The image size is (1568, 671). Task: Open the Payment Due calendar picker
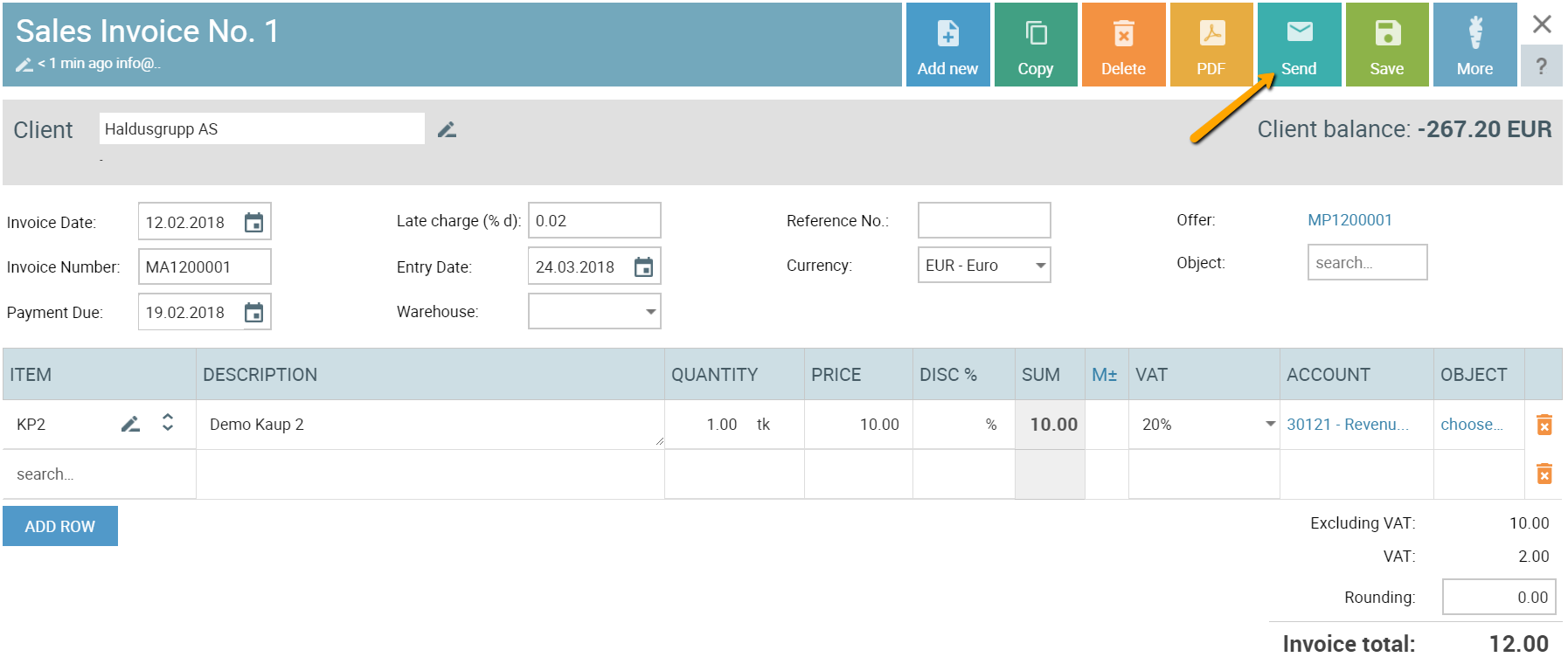point(253,312)
